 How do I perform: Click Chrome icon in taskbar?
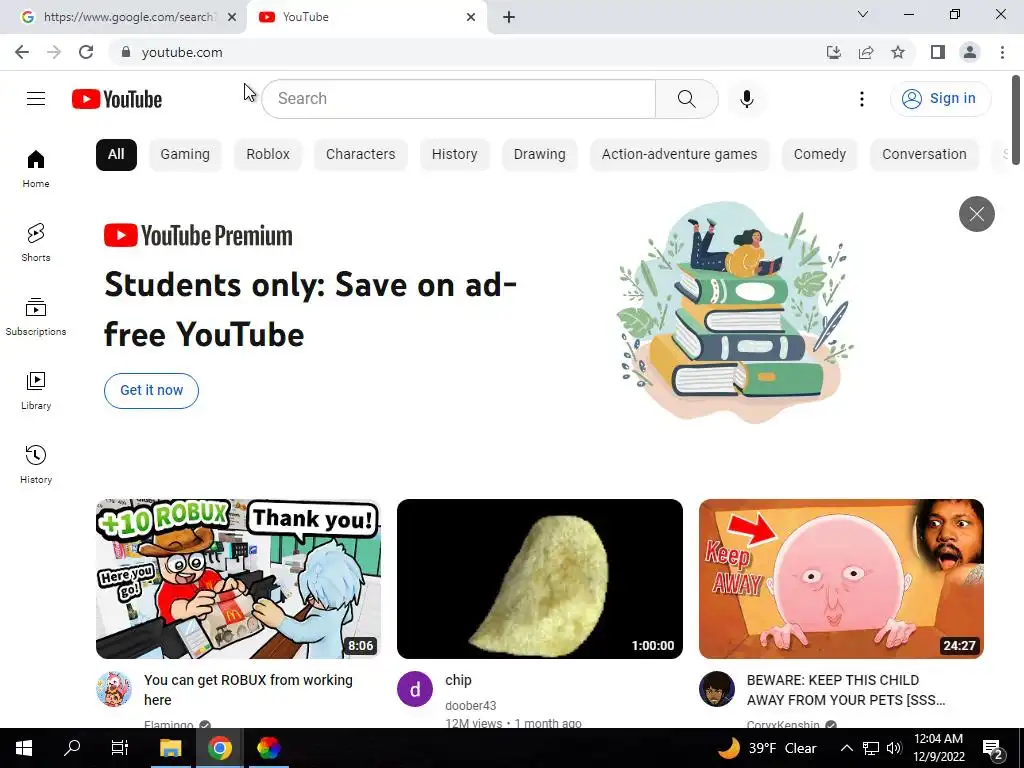pos(220,748)
